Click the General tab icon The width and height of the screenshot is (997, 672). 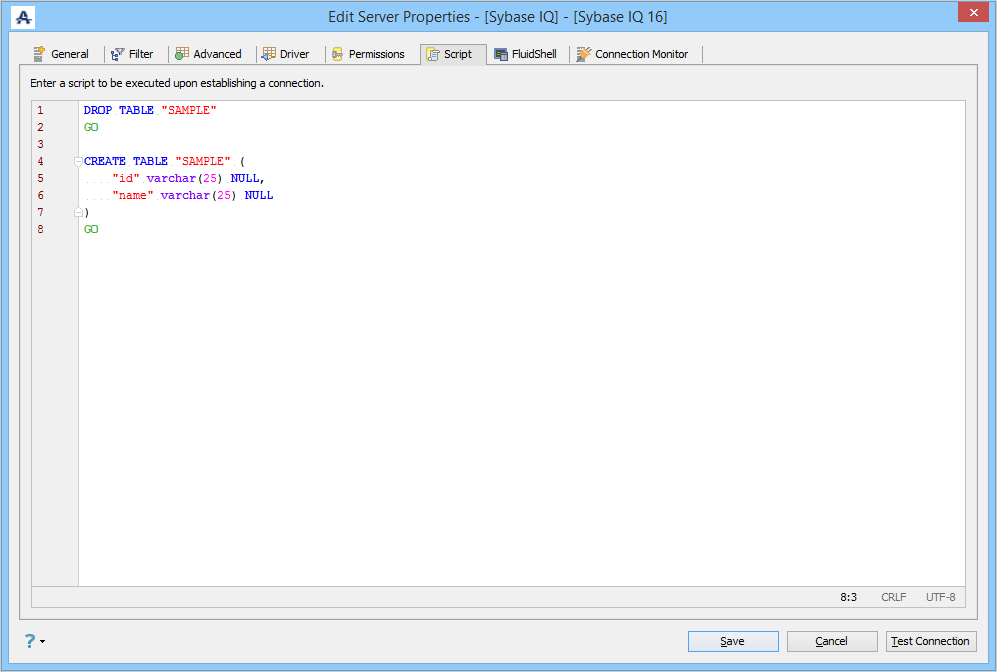click(x=39, y=54)
